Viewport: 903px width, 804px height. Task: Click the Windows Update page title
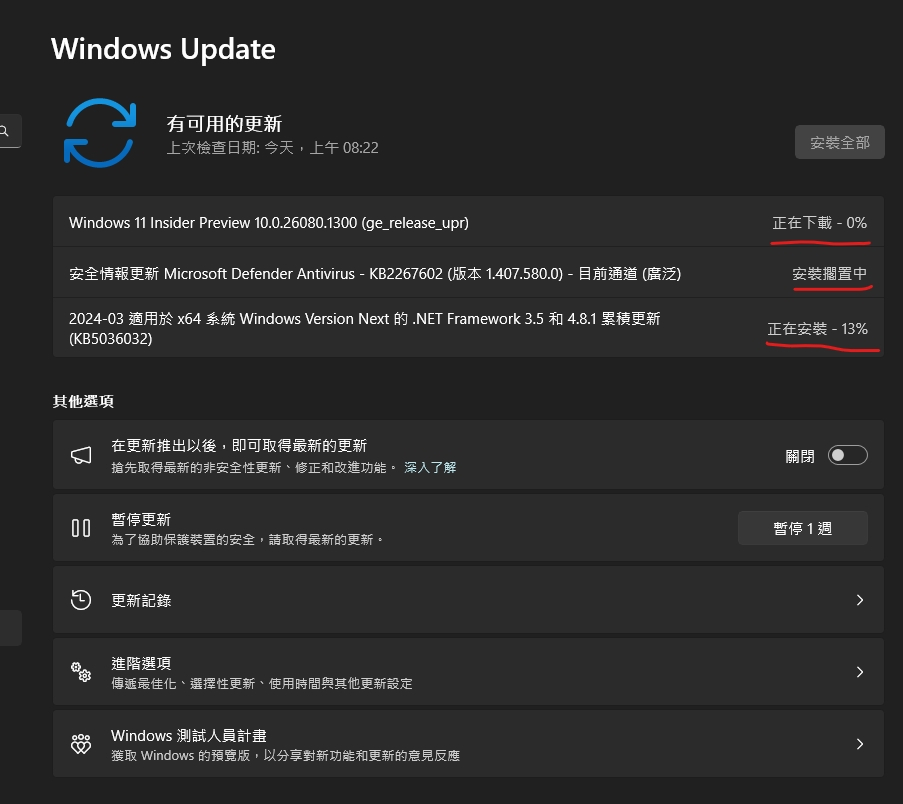pos(163,49)
